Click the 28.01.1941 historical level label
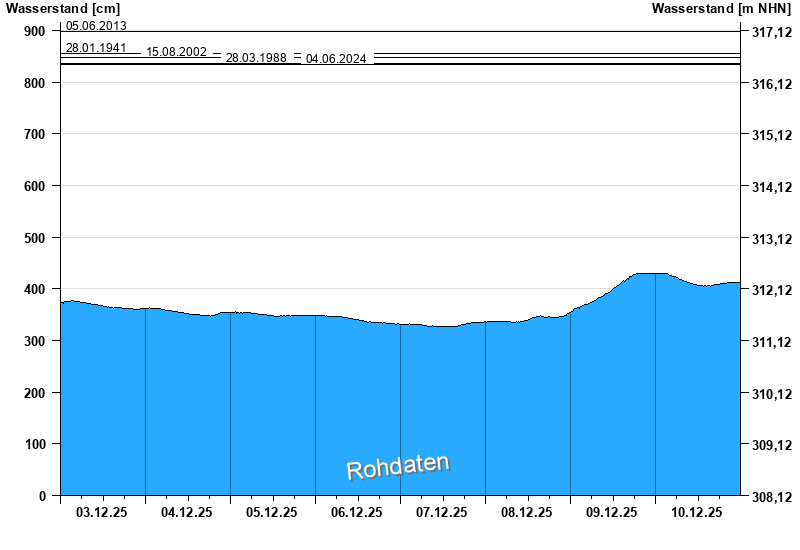 click(x=96, y=47)
